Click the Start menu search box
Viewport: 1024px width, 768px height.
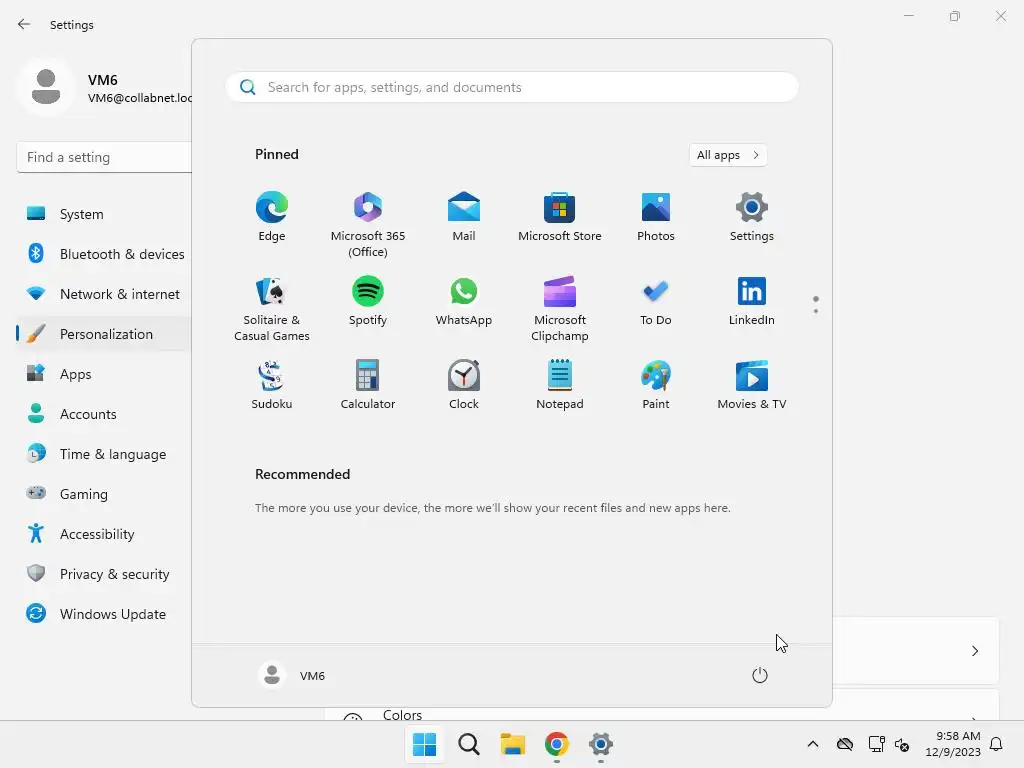pos(512,88)
